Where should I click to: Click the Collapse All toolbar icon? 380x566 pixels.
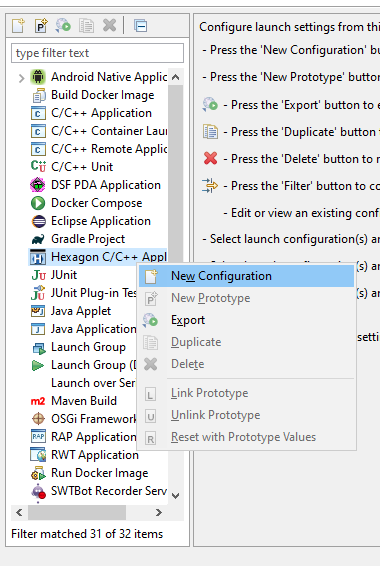(140, 26)
